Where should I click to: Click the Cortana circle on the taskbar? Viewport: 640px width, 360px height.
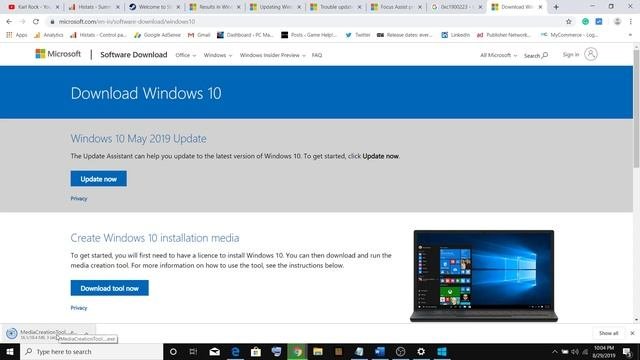click(173, 351)
